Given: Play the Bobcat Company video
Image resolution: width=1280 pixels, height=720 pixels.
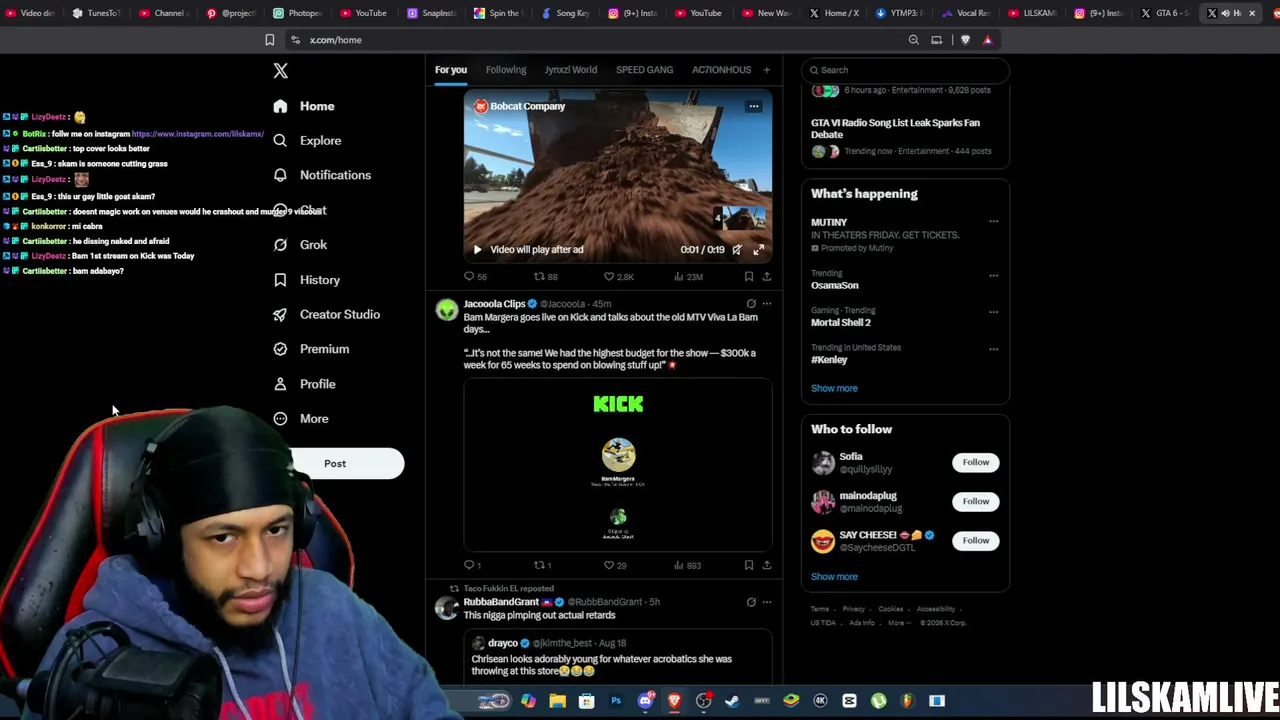Looking at the screenshot, I should [477, 250].
